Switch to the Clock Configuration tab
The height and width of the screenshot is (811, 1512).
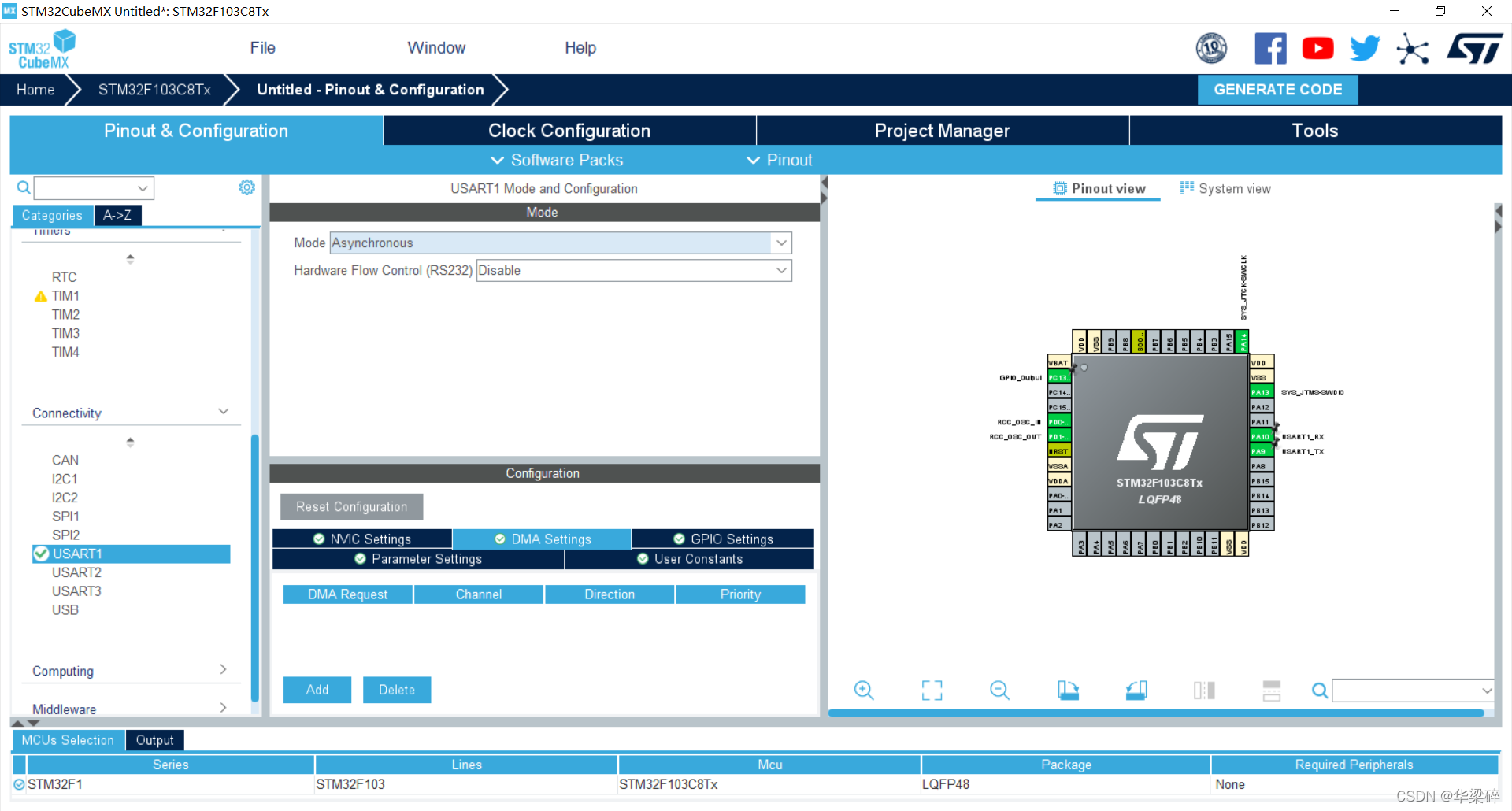569,131
